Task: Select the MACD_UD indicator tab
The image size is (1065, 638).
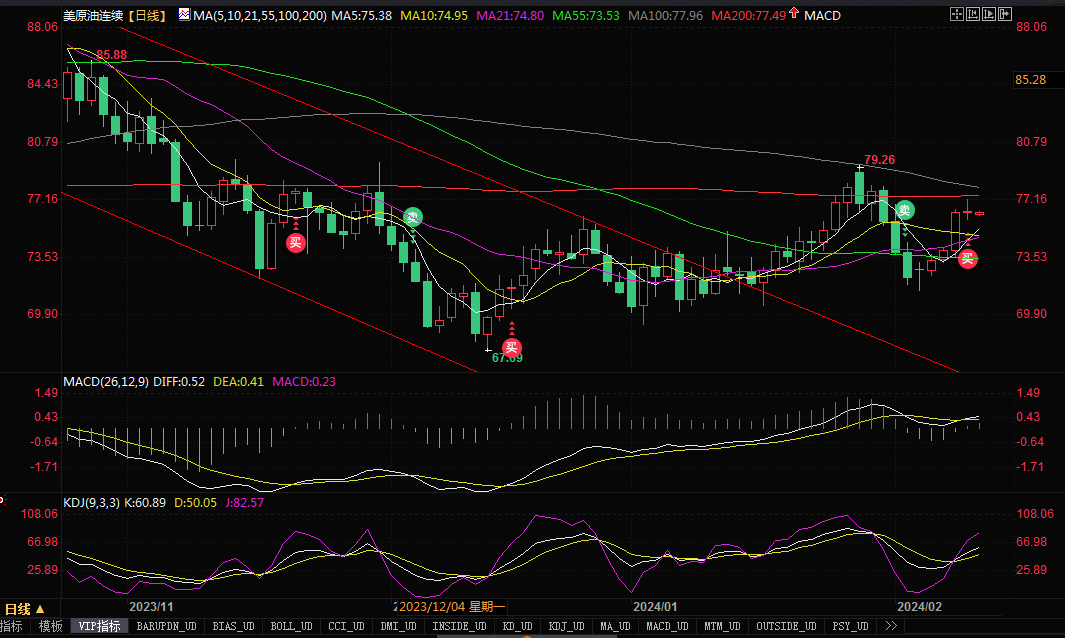Action: click(666, 627)
